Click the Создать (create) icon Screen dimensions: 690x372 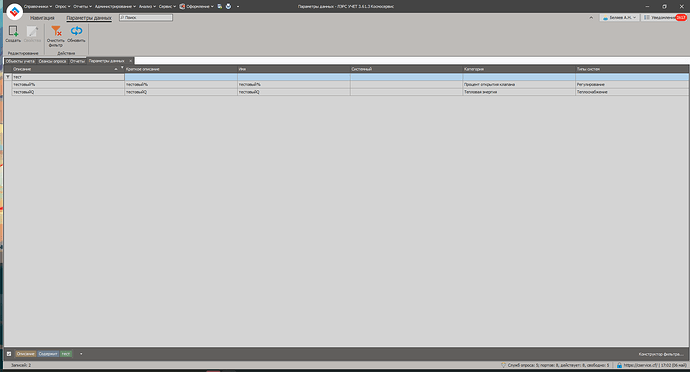click(x=13, y=31)
